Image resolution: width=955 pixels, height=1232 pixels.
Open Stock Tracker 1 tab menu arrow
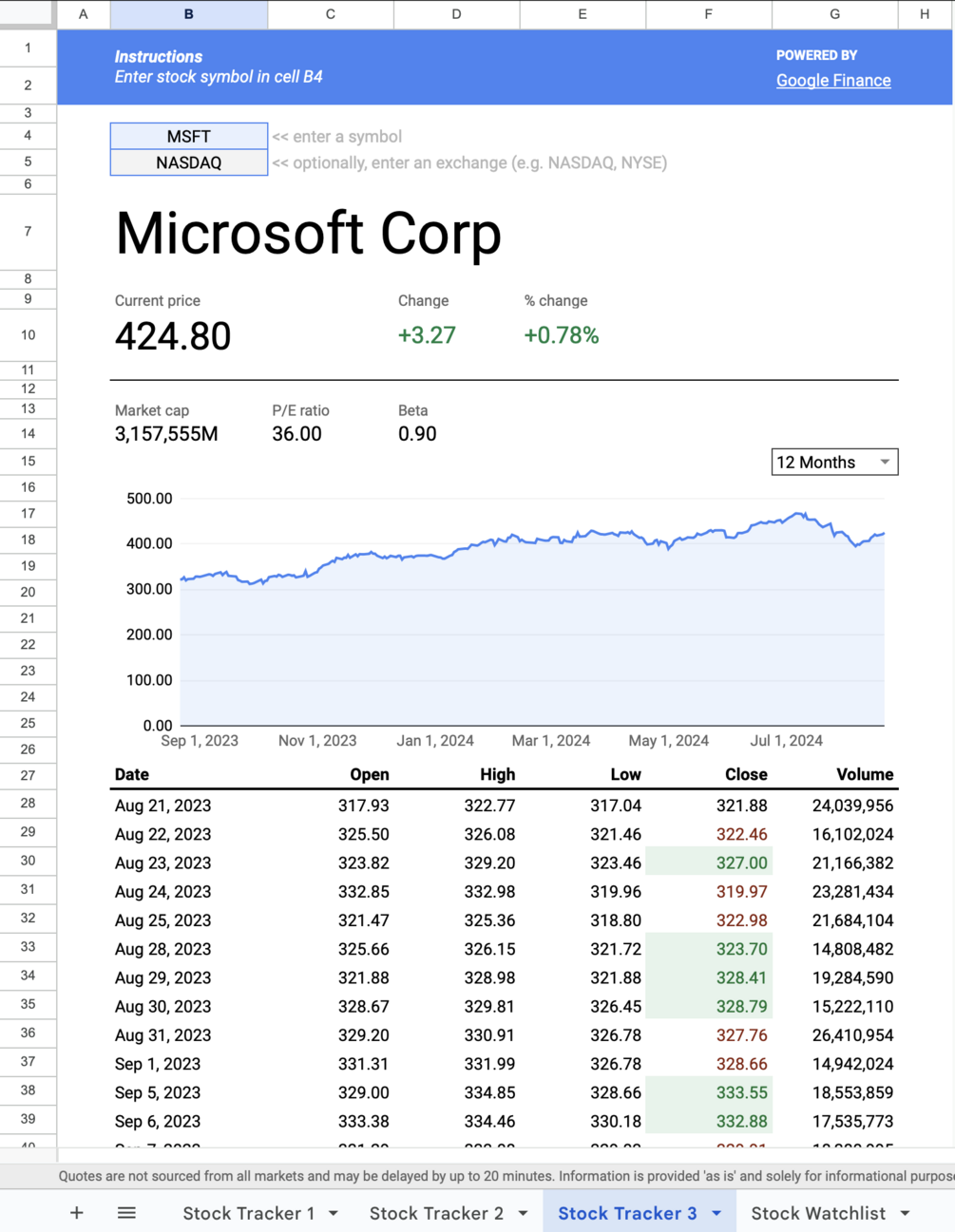(334, 1214)
